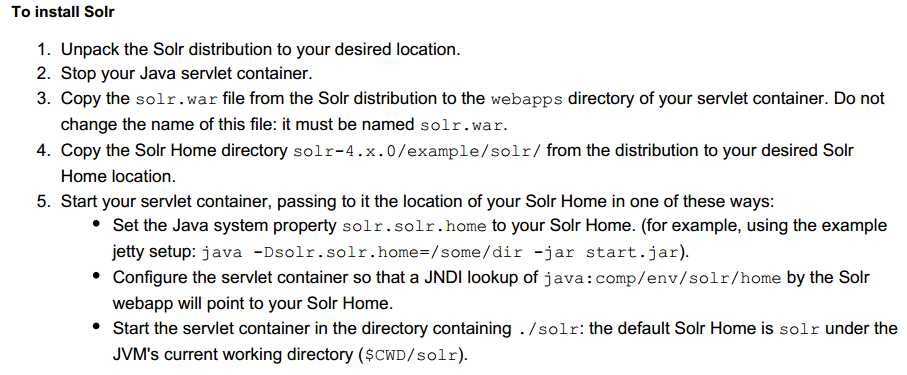Click step 5 'Start your servlet container'
The width and height of the screenshot is (907, 375).
click(166, 202)
